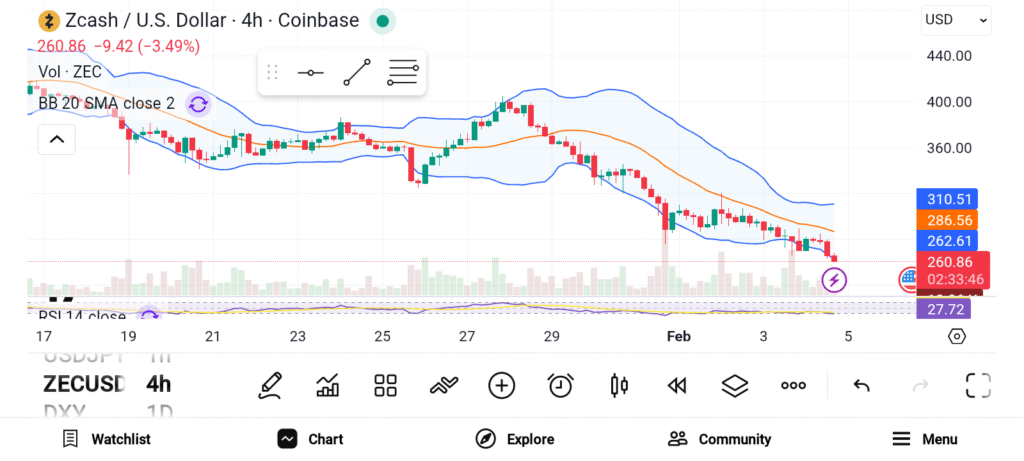
Task: Switch to the Watchlist tab
Action: (106, 439)
